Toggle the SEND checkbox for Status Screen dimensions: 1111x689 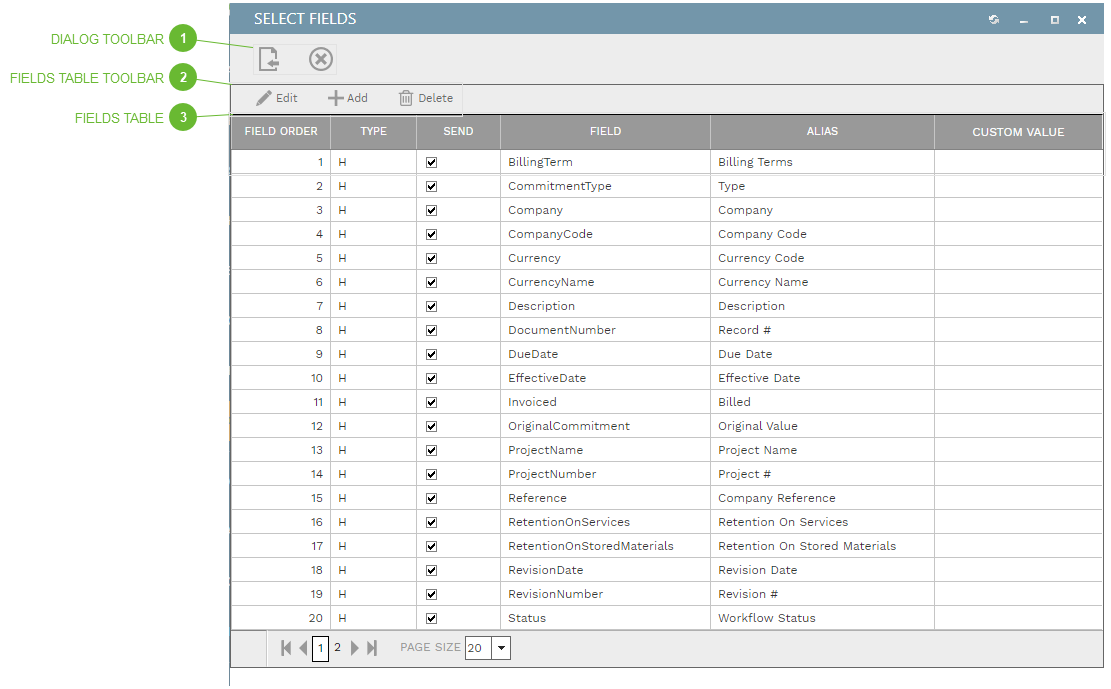tap(431, 617)
